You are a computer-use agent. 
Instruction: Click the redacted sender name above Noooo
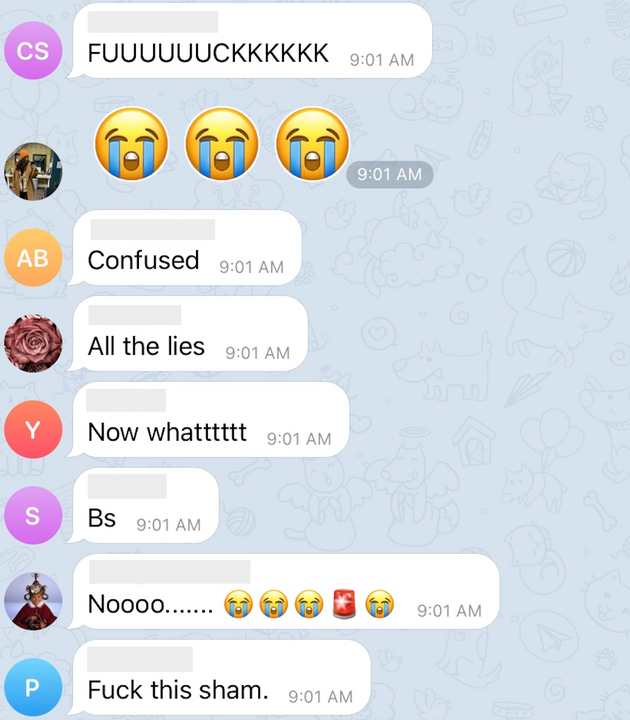170,572
